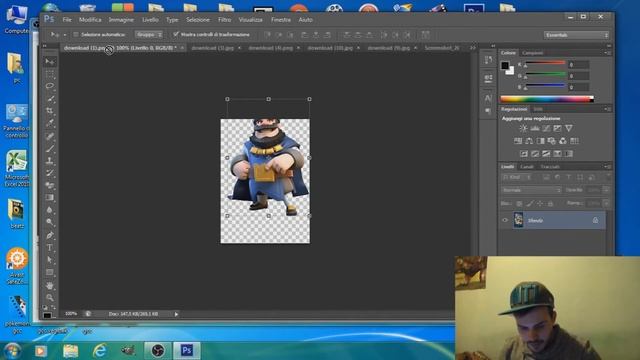Select the Lasso tool
Screen dimensions: 640x360
tap(50, 86)
